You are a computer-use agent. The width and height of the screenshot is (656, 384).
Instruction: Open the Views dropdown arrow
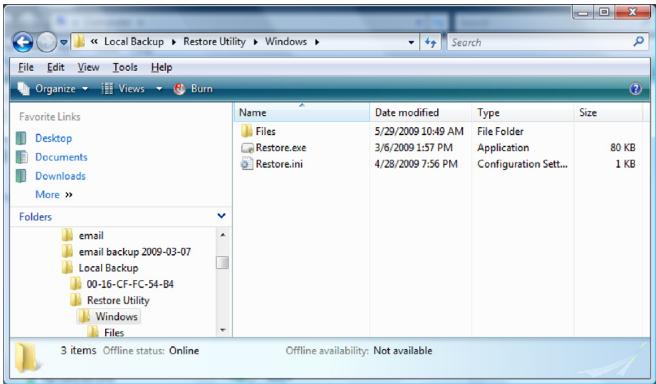(x=159, y=89)
